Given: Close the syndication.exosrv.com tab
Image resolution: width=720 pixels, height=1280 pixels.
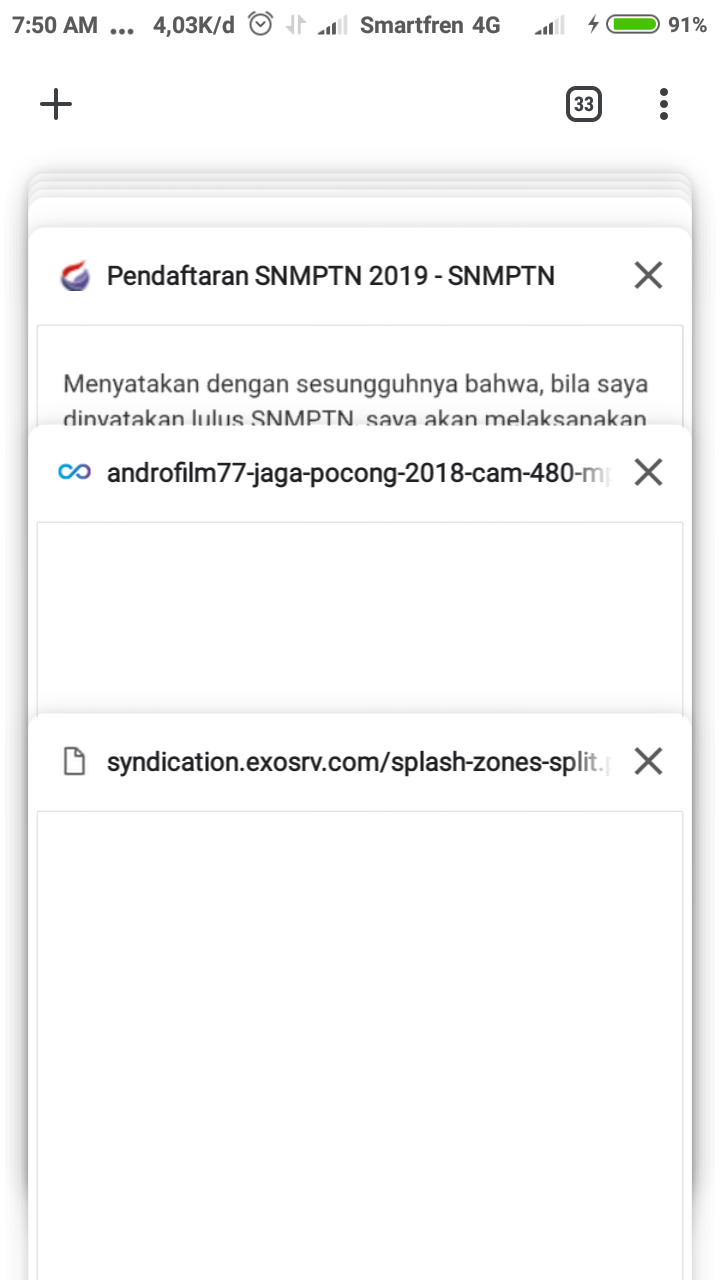Looking at the screenshot, I should (x=649, y=762).
